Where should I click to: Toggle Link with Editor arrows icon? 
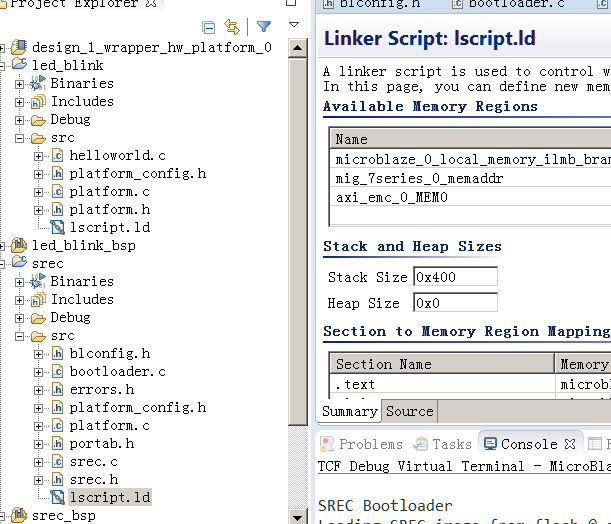pyautogui.click(x=232, y=27)
